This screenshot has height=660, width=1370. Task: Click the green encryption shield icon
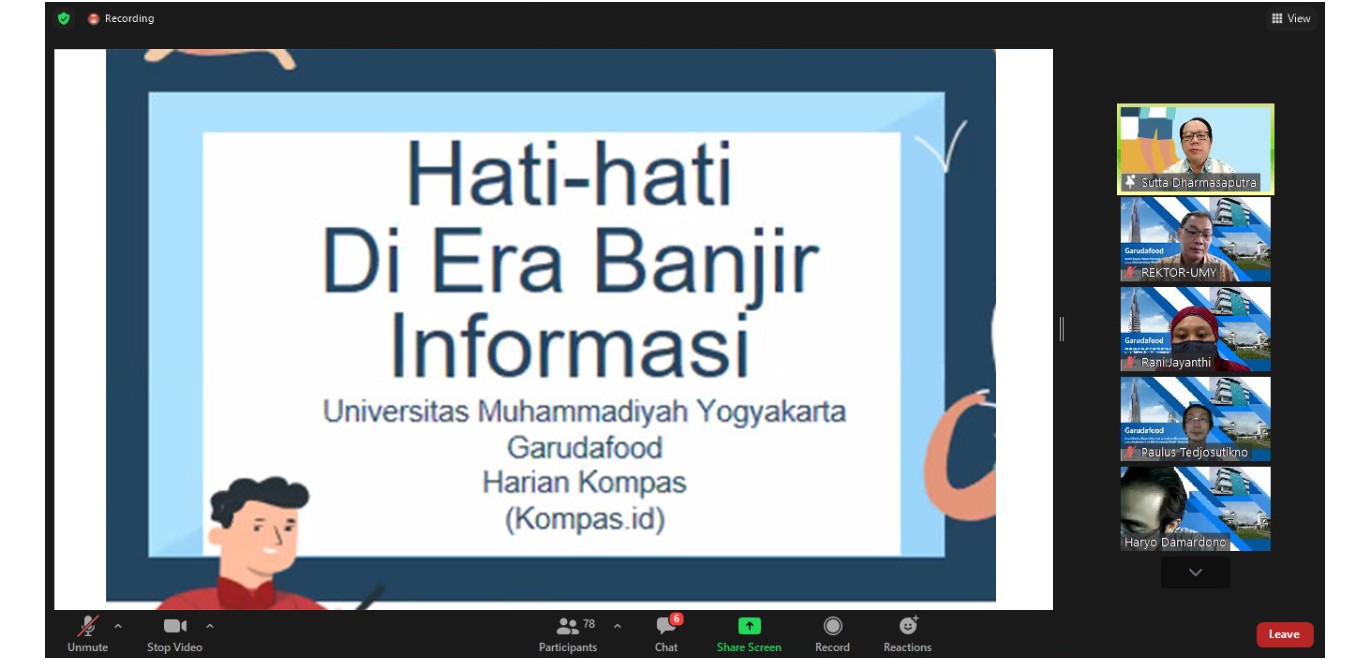pos(64,18)
